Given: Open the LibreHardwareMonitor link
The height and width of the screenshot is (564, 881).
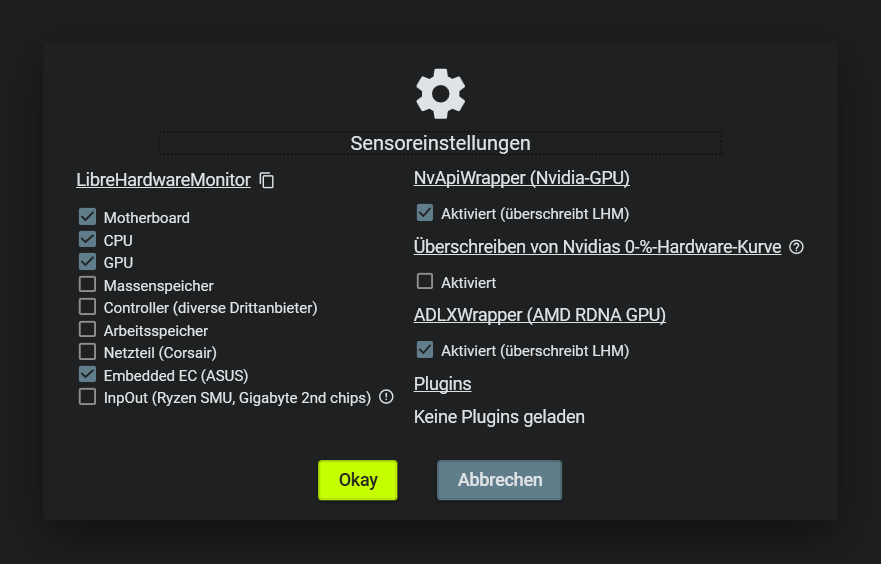Looking at the screenshot, I should point(163,181).
